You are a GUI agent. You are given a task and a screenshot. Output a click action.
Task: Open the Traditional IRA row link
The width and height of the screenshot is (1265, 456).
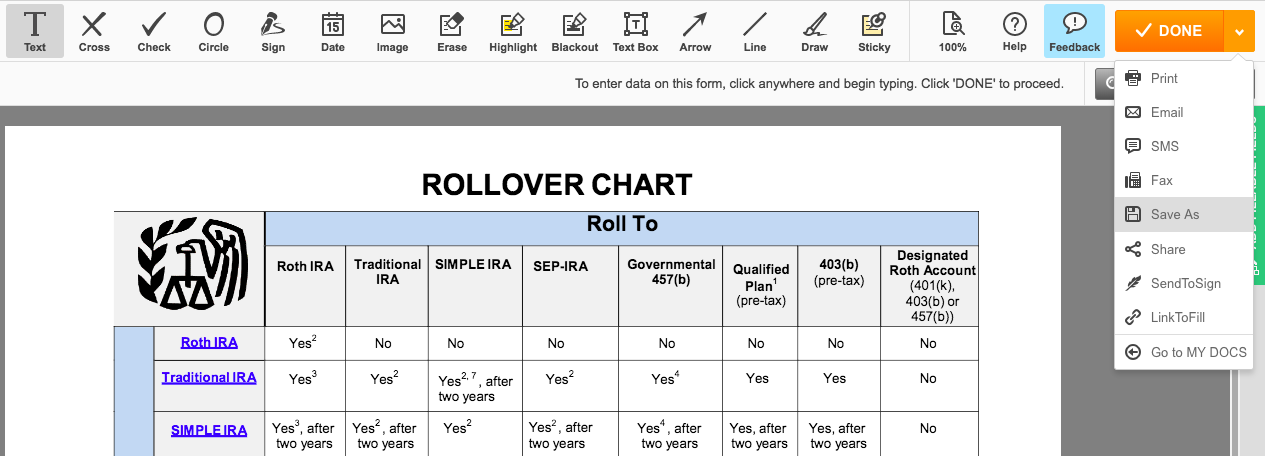[209, 377]
